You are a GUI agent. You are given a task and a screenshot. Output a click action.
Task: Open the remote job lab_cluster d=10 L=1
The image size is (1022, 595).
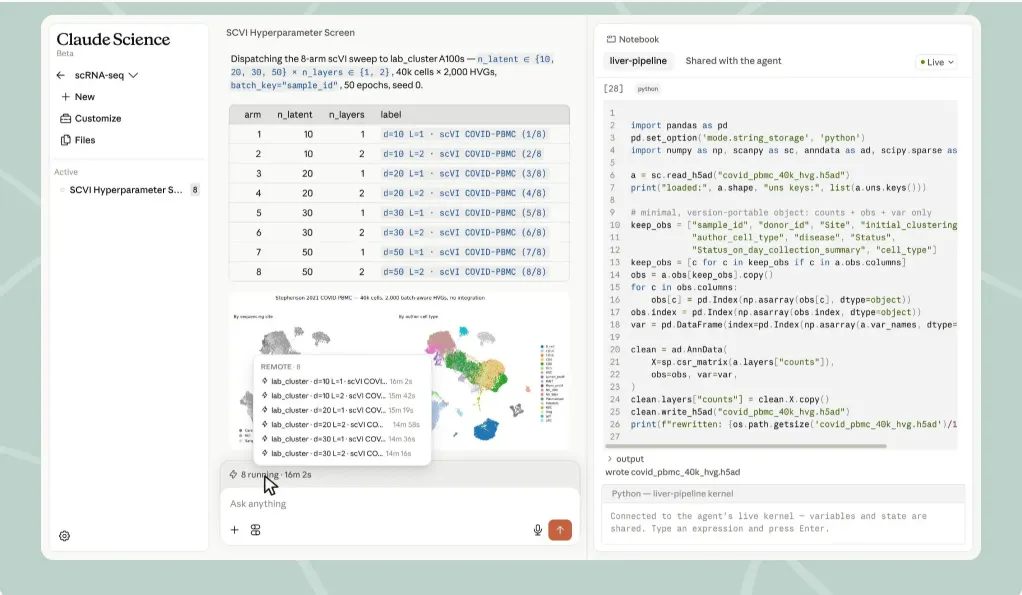click(x=337, y=381)
